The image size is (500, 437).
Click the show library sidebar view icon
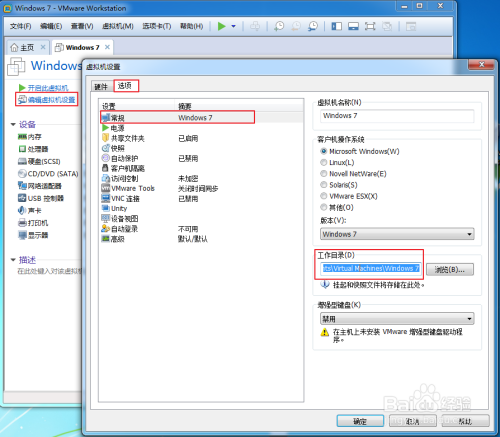tap(336, 26)
